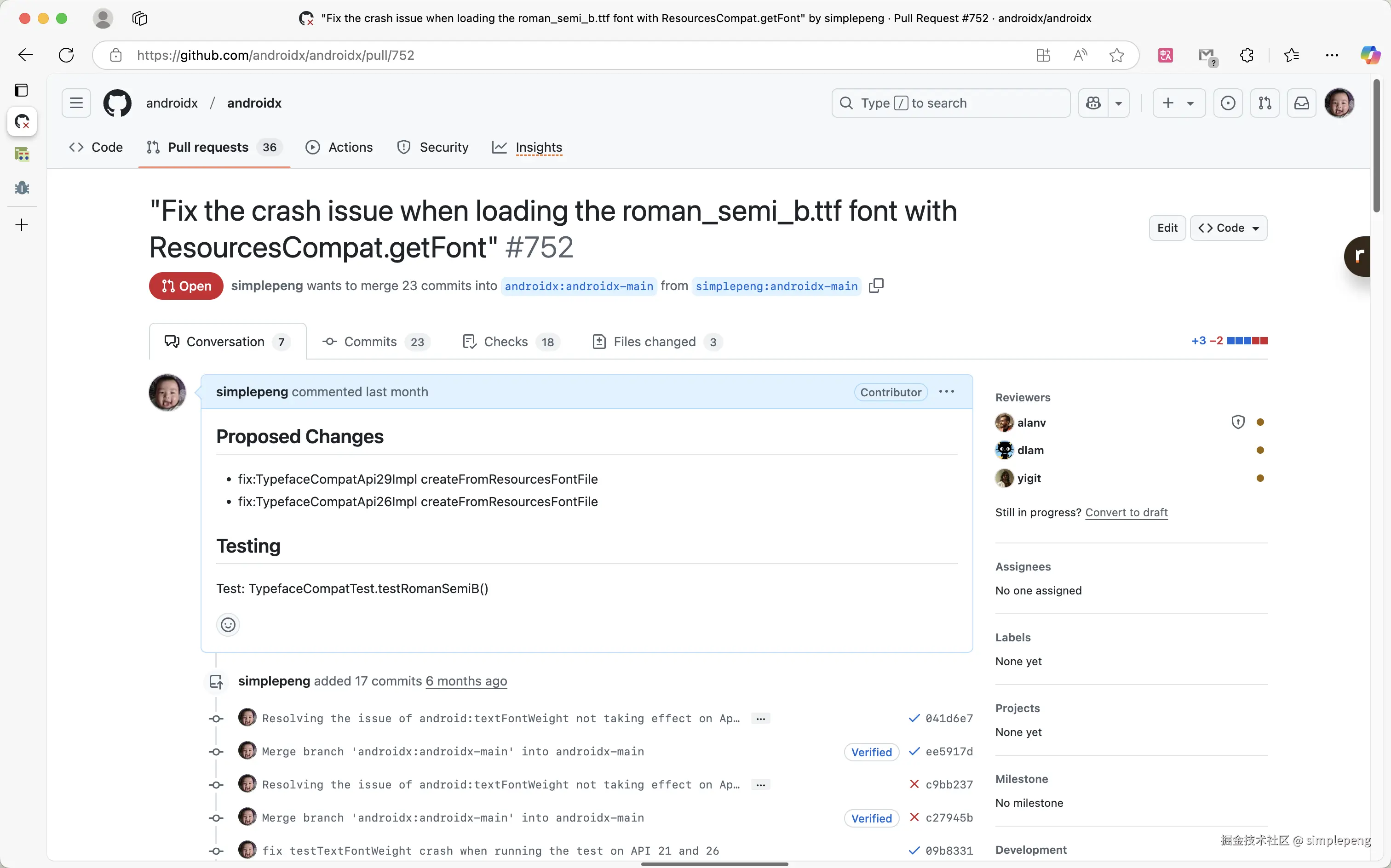
Task: Open Code dropdown beside Edit
Action: pos(1229,228)
